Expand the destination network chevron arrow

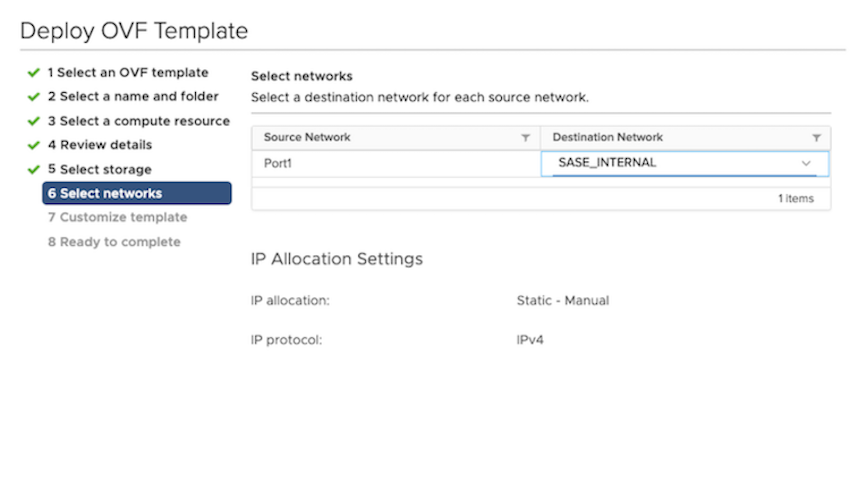(x=806, y=163)
